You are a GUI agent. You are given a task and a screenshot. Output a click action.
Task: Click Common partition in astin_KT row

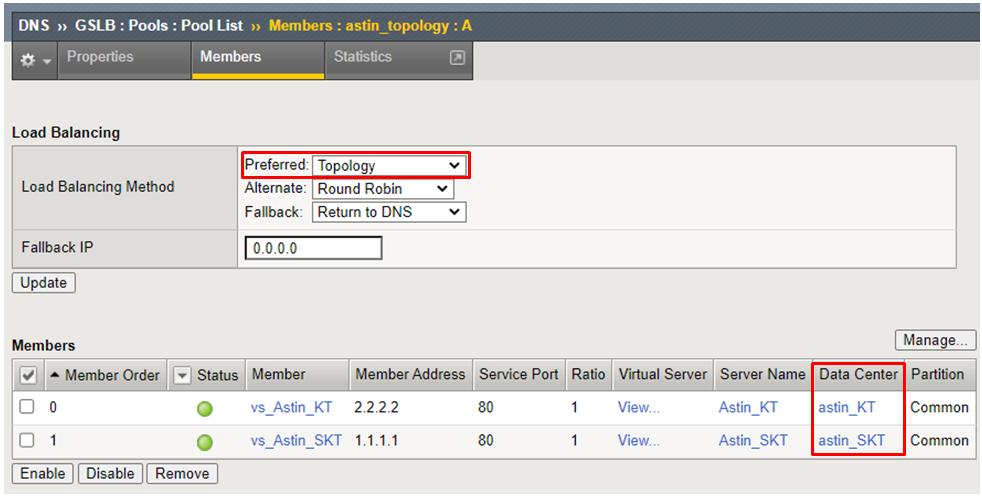939,407
